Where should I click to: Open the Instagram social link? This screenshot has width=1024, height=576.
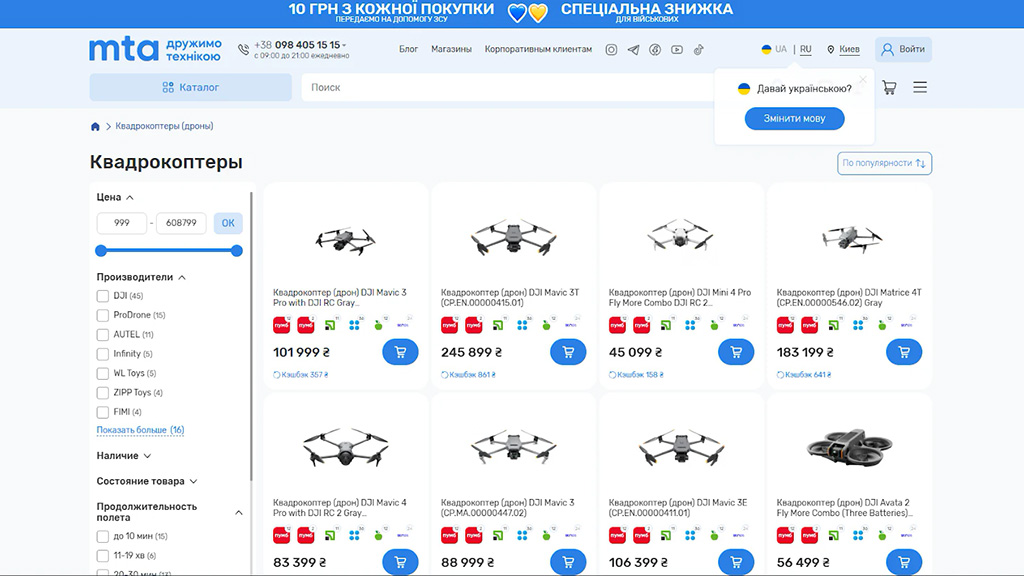click(611, 49)
